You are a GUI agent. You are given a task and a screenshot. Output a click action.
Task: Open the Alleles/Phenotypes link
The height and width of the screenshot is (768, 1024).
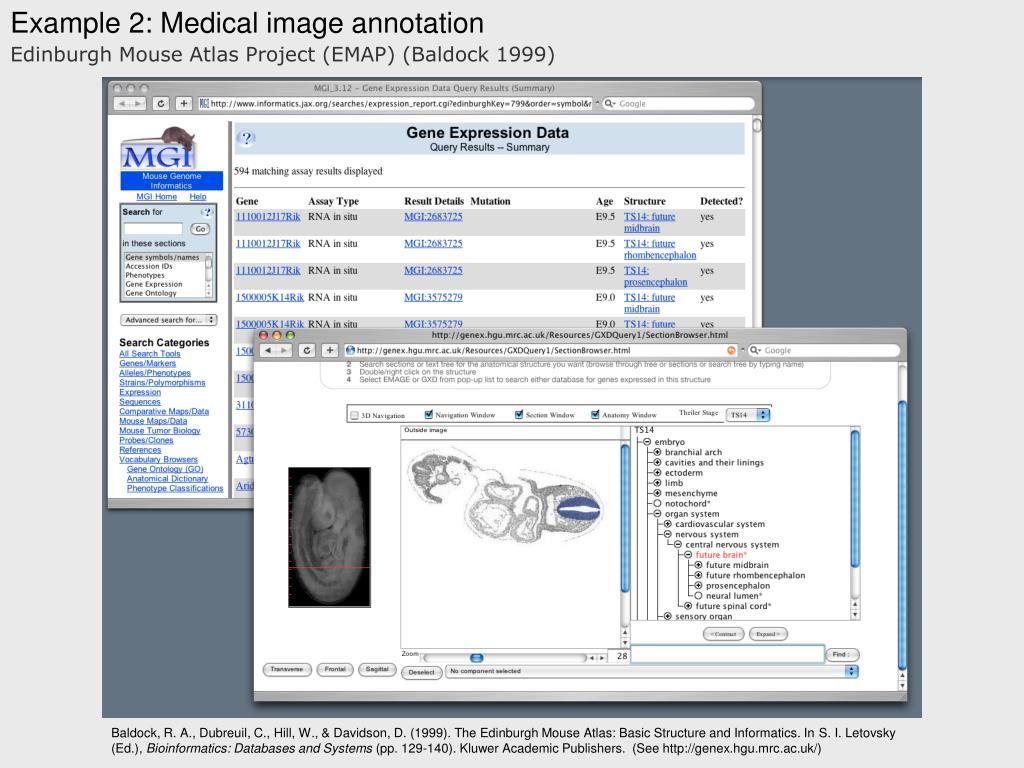pyautogui.click(x=155, y=373)
